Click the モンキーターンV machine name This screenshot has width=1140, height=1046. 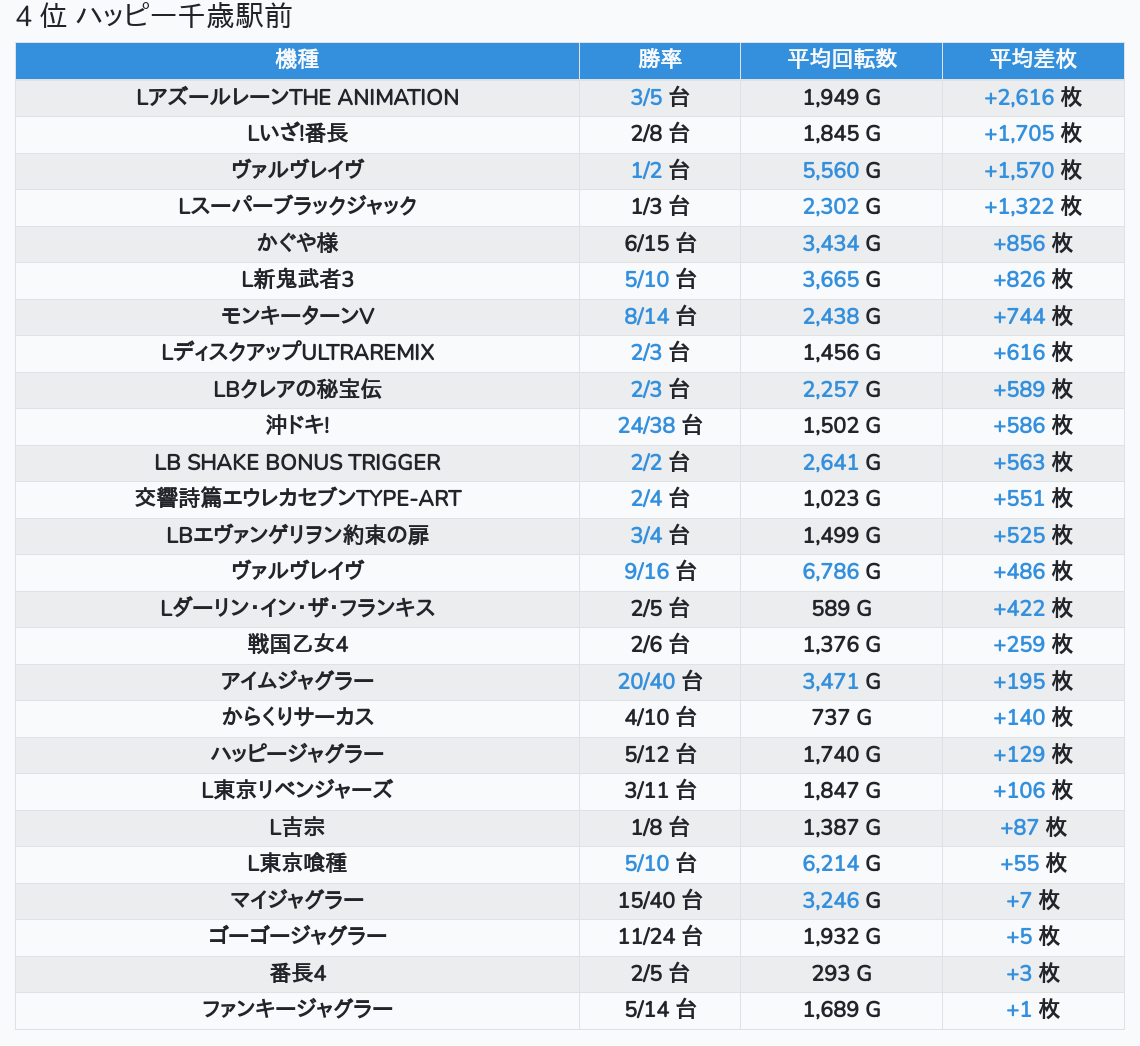pos(297,316)
